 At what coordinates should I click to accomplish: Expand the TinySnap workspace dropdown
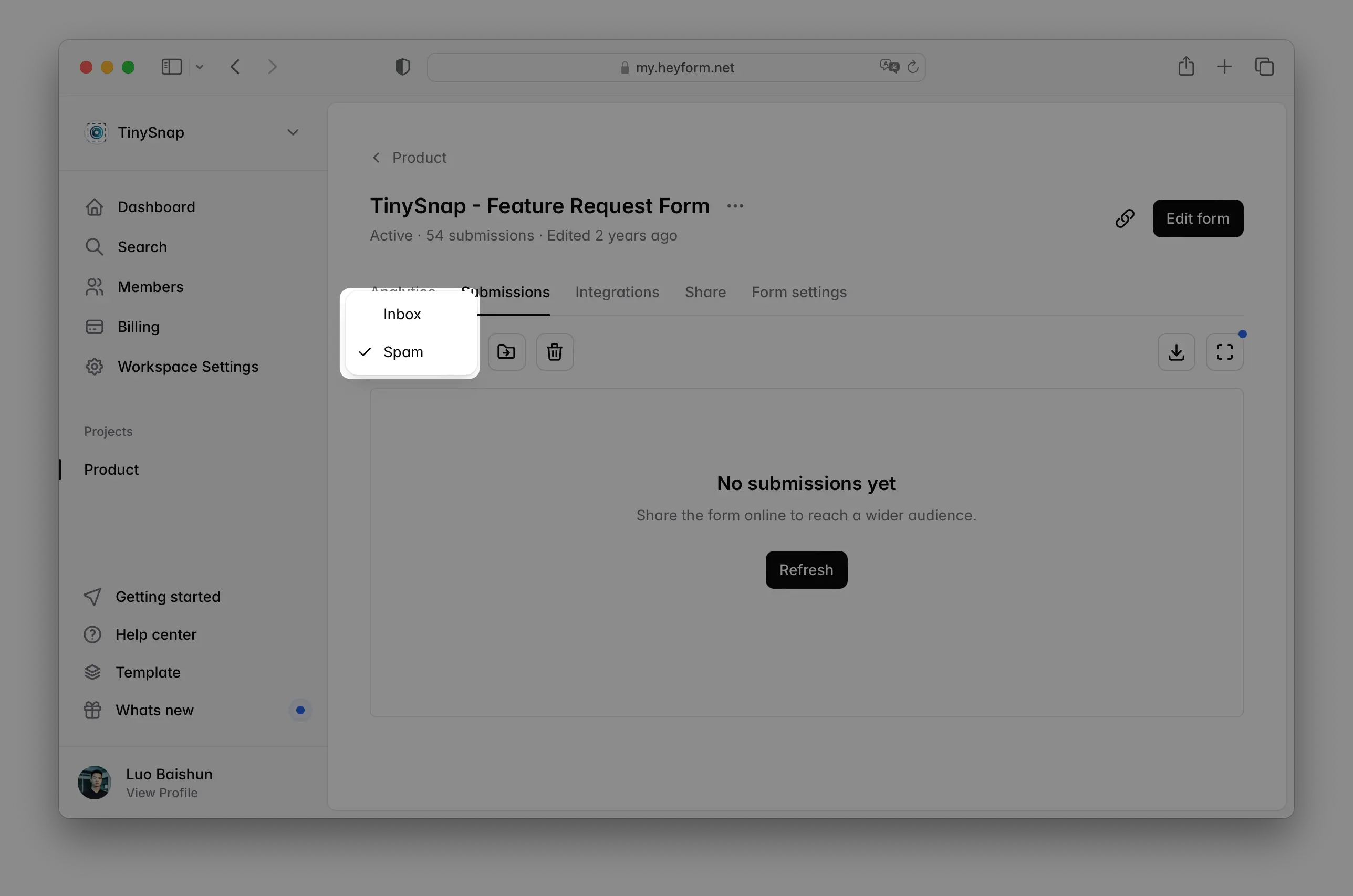293,132
